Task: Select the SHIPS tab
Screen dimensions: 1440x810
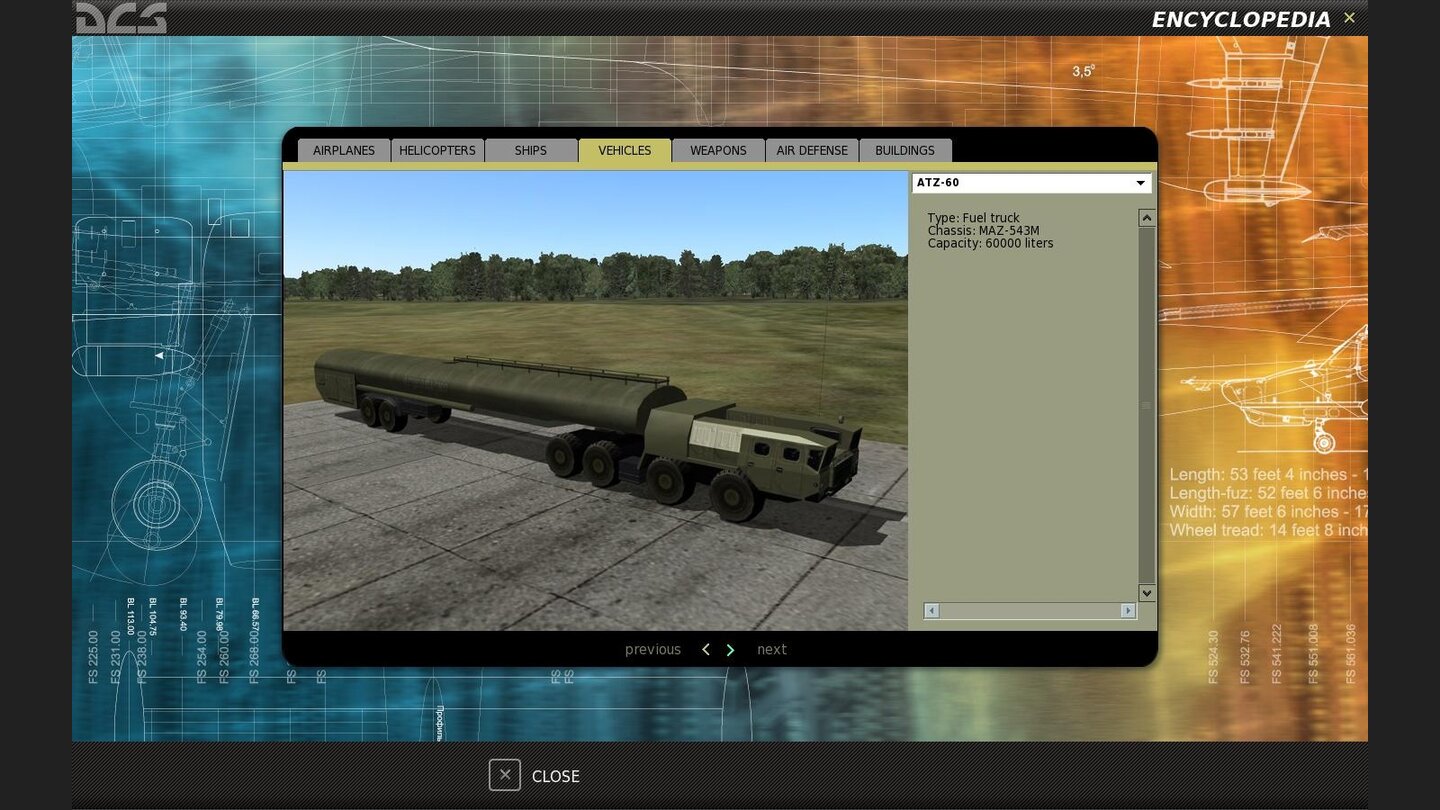Action: tap(531, 150)
